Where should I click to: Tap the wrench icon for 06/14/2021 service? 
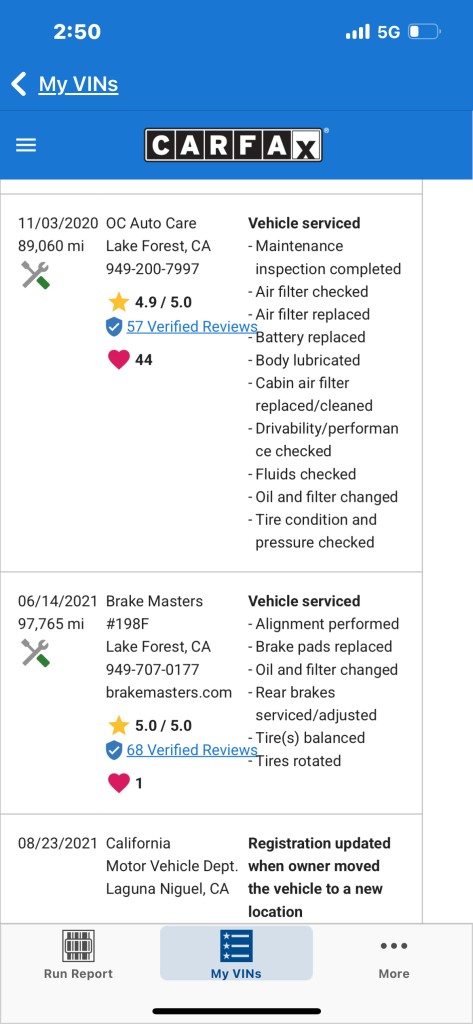point(35,653)
